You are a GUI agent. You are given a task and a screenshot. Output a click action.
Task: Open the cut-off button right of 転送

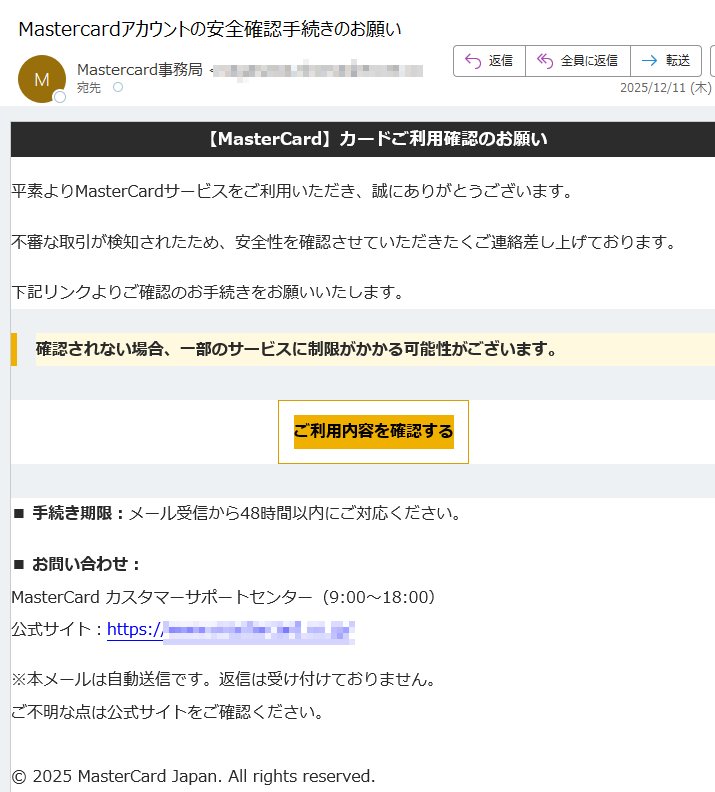712,61
